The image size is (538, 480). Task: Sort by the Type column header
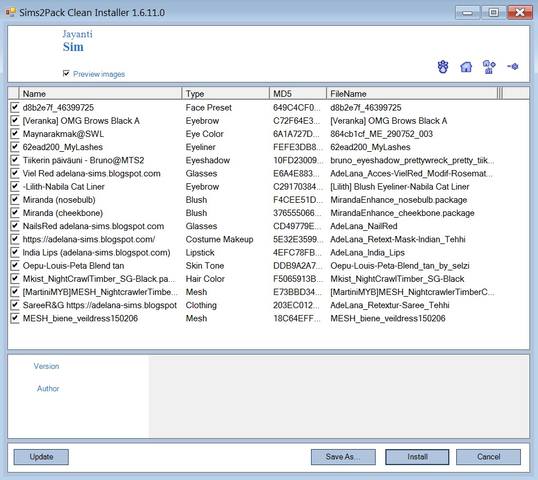tap(225, 93)
